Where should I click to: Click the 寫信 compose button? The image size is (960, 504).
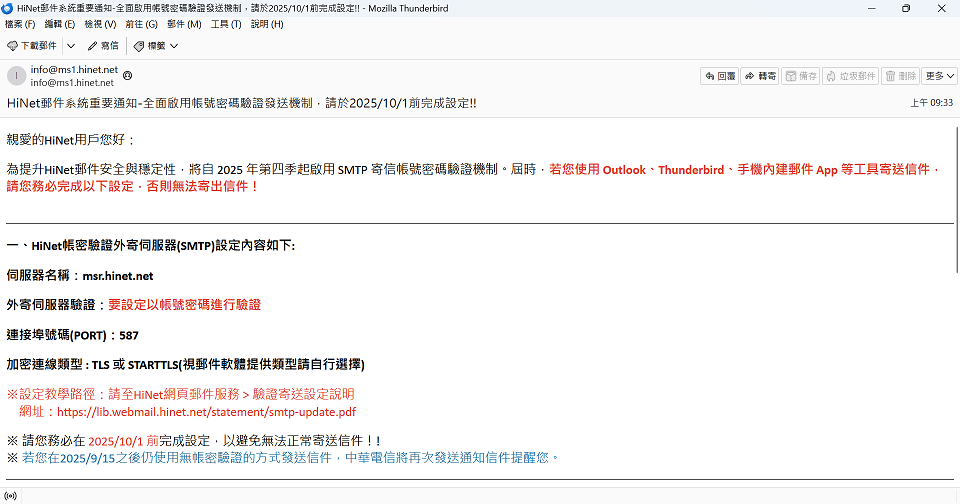coord(103,46)
